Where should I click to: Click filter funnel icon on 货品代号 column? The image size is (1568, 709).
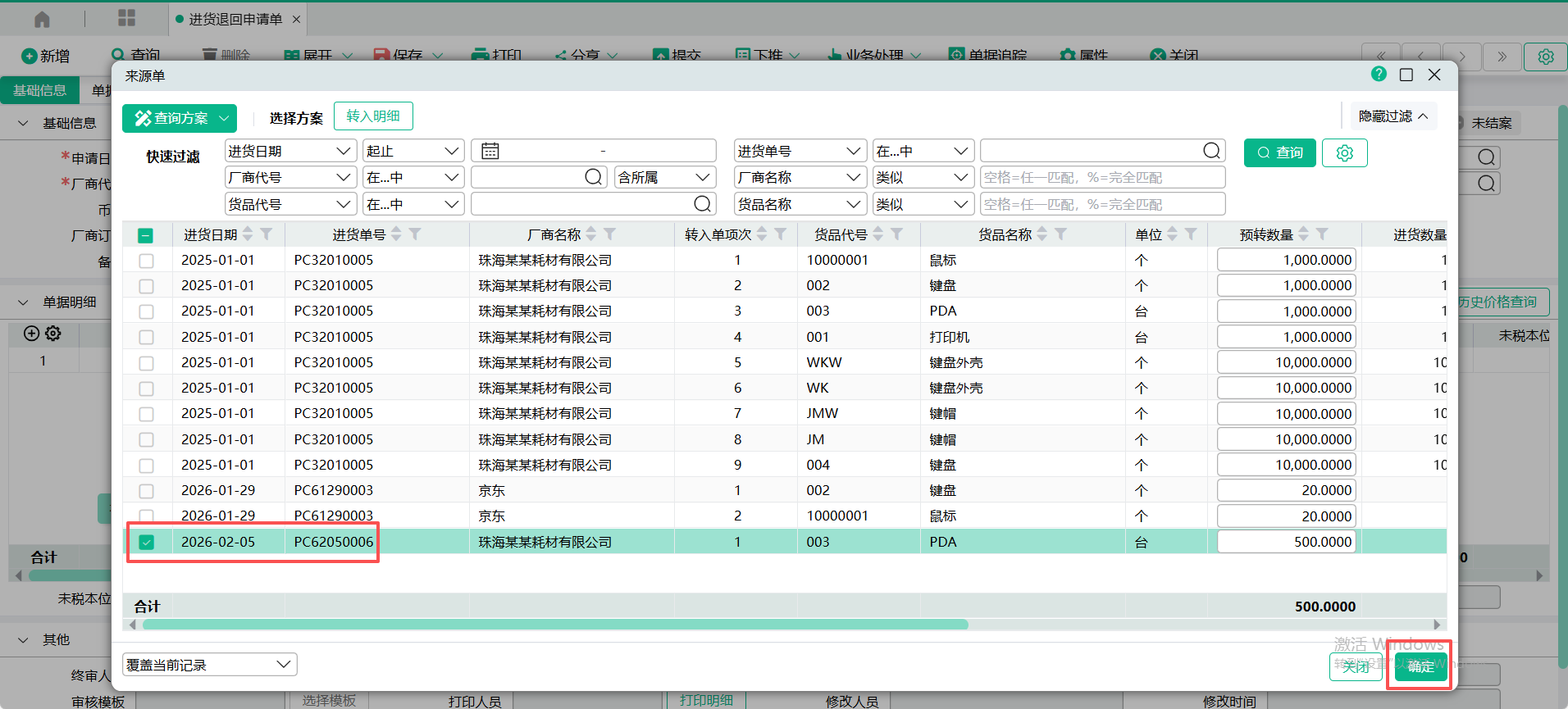[x=897, y=234]
